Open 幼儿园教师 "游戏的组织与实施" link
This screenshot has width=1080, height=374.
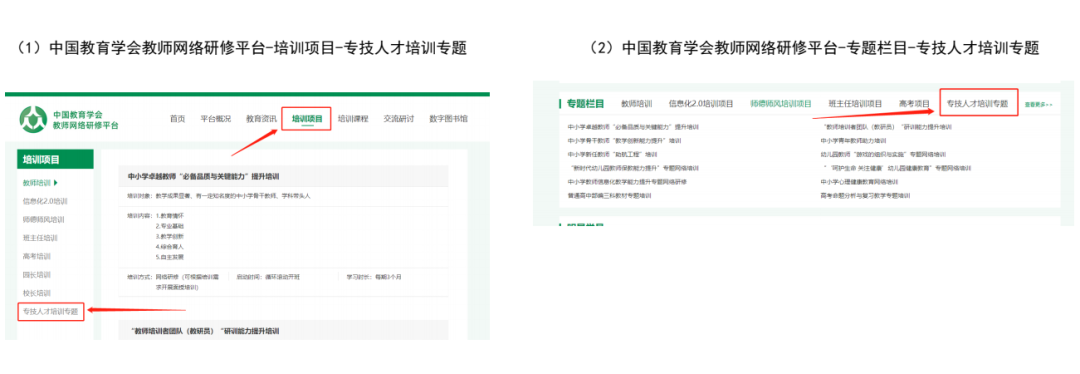pos(883,154)
